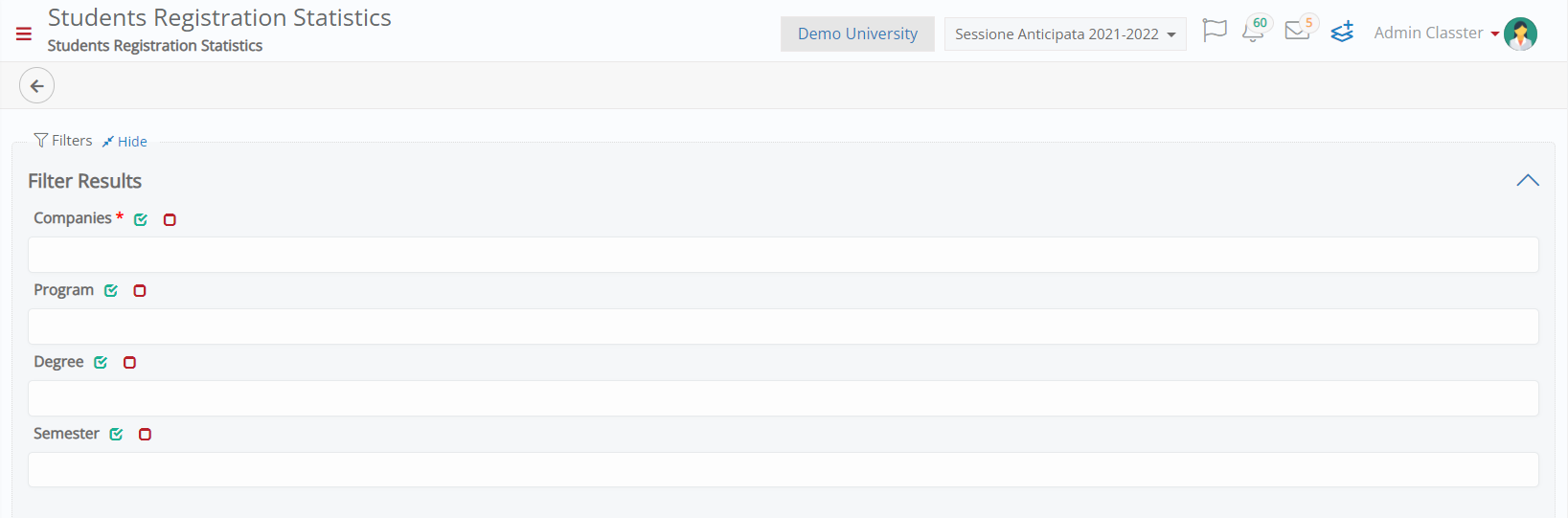Open messages envelope showing 5
1568x518 pixels.
(x=1300, y=30)
